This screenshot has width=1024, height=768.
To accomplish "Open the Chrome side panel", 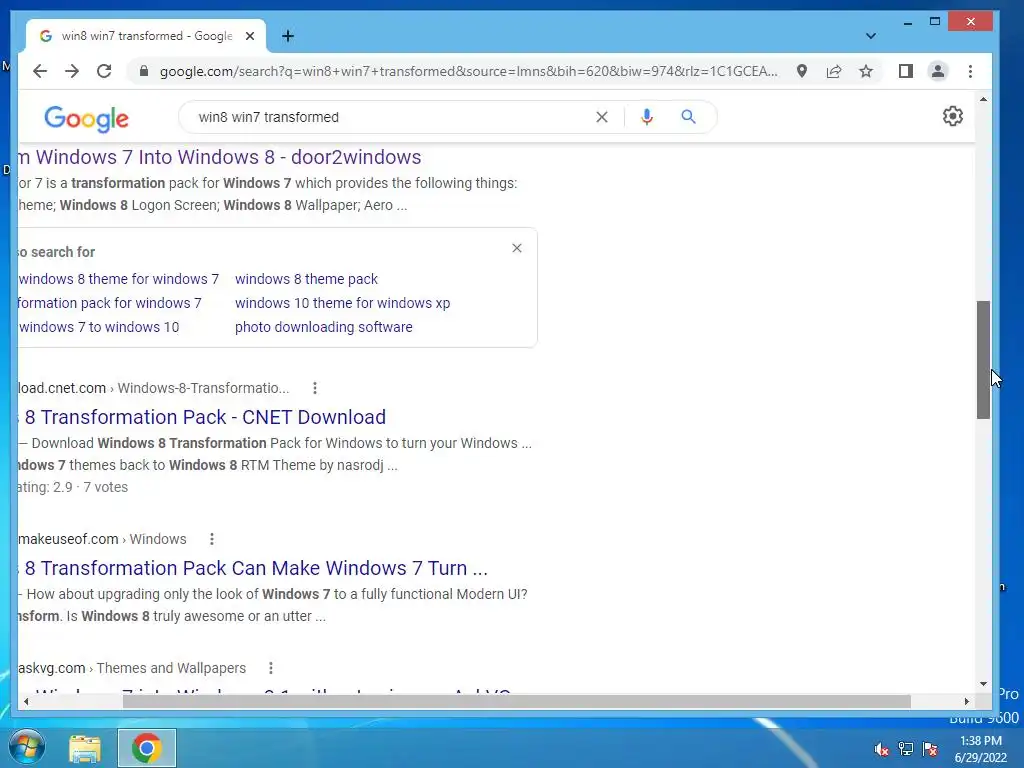I will pos(906,71).
